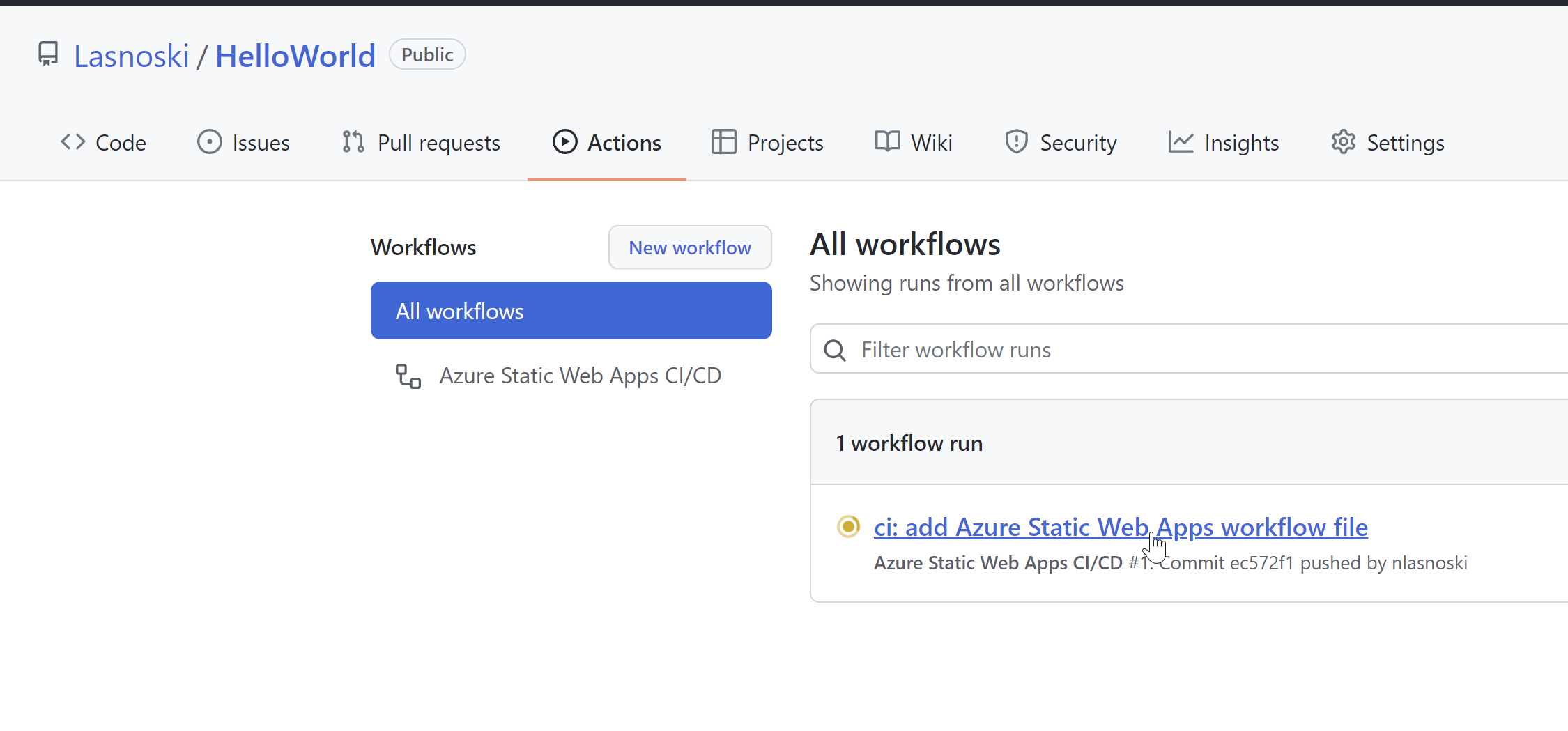This screenshot has width=1568, height=731.
Task: Switch to the Actions tab
Action: pyautogui.click(x=607, y=142)
